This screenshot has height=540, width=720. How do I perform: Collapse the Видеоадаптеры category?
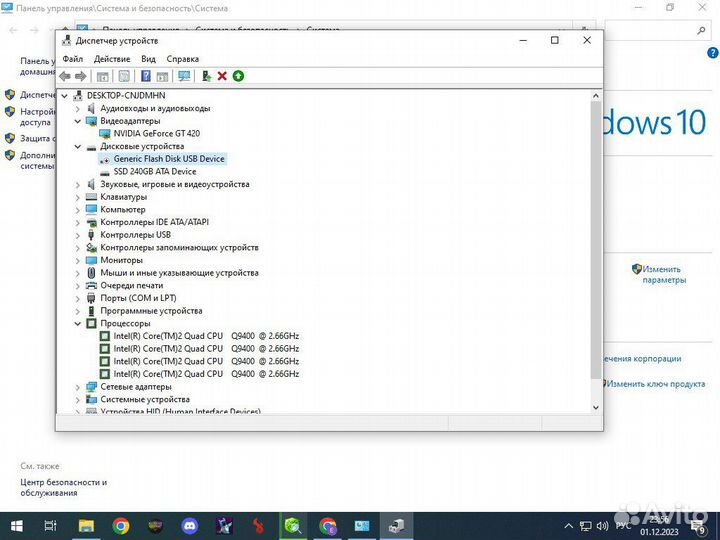(78, 121)
